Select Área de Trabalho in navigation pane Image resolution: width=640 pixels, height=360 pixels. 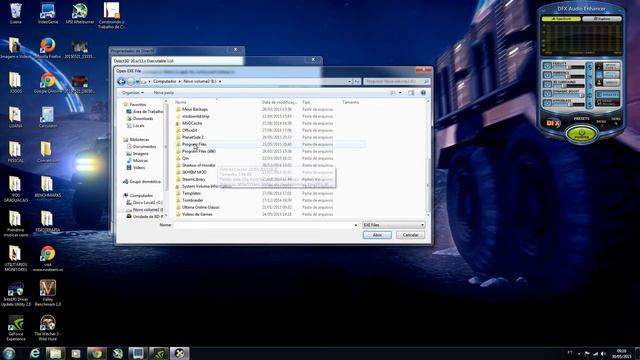pos(145,111)
